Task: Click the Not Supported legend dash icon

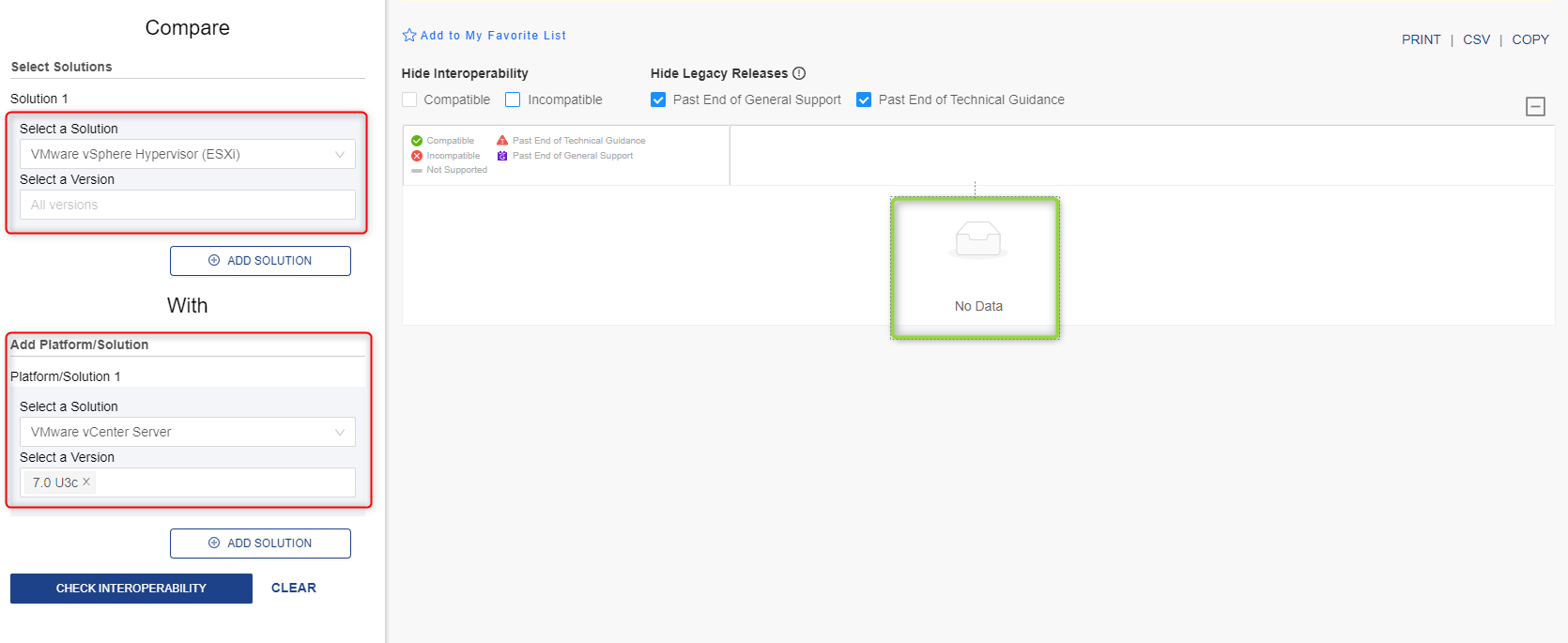Action: (x=417, y=171)
